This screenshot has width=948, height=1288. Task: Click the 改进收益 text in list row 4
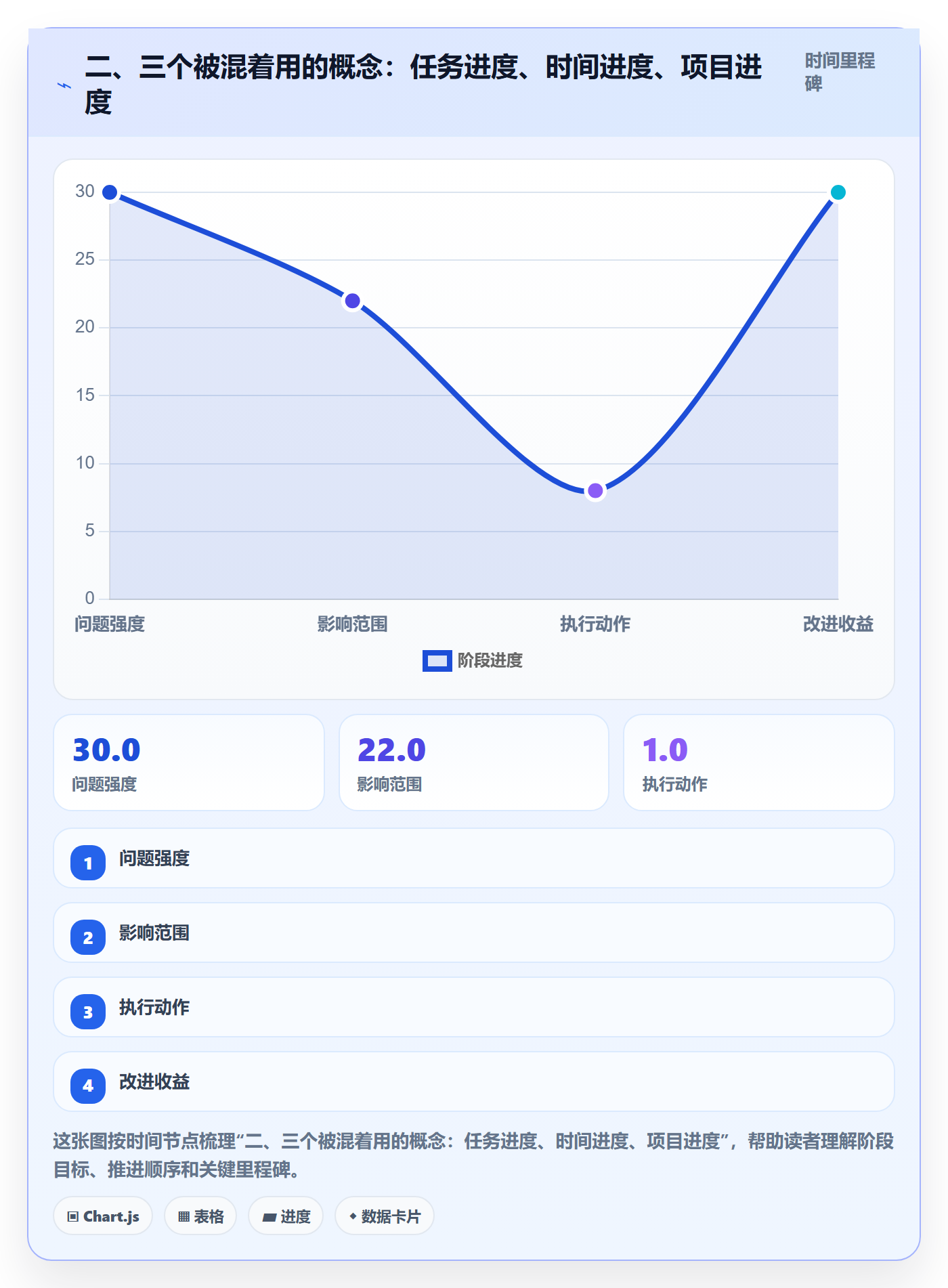click(154, 1082)
